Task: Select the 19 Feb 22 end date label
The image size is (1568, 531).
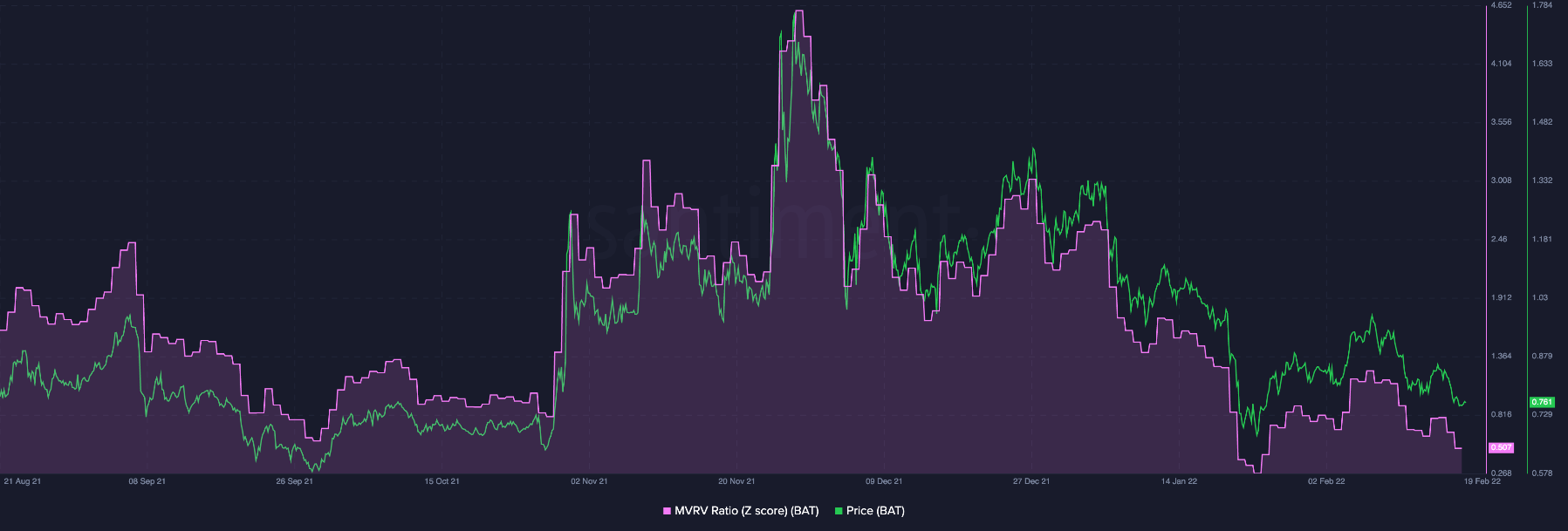Action: coord(1482,481)
